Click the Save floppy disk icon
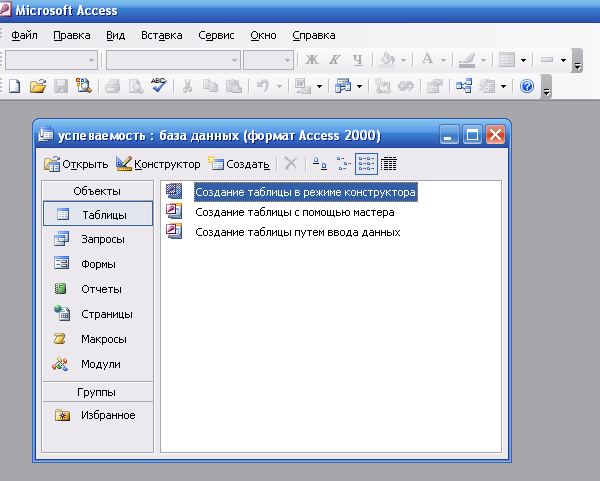The width and height of the screenshot is (600, 481). (61, 86)
